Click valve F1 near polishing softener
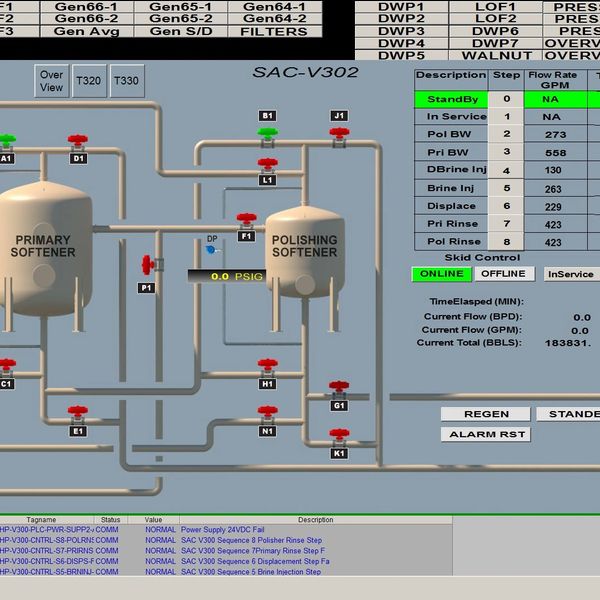The width and height of the screenshot is (600, 600). point(246,219)
